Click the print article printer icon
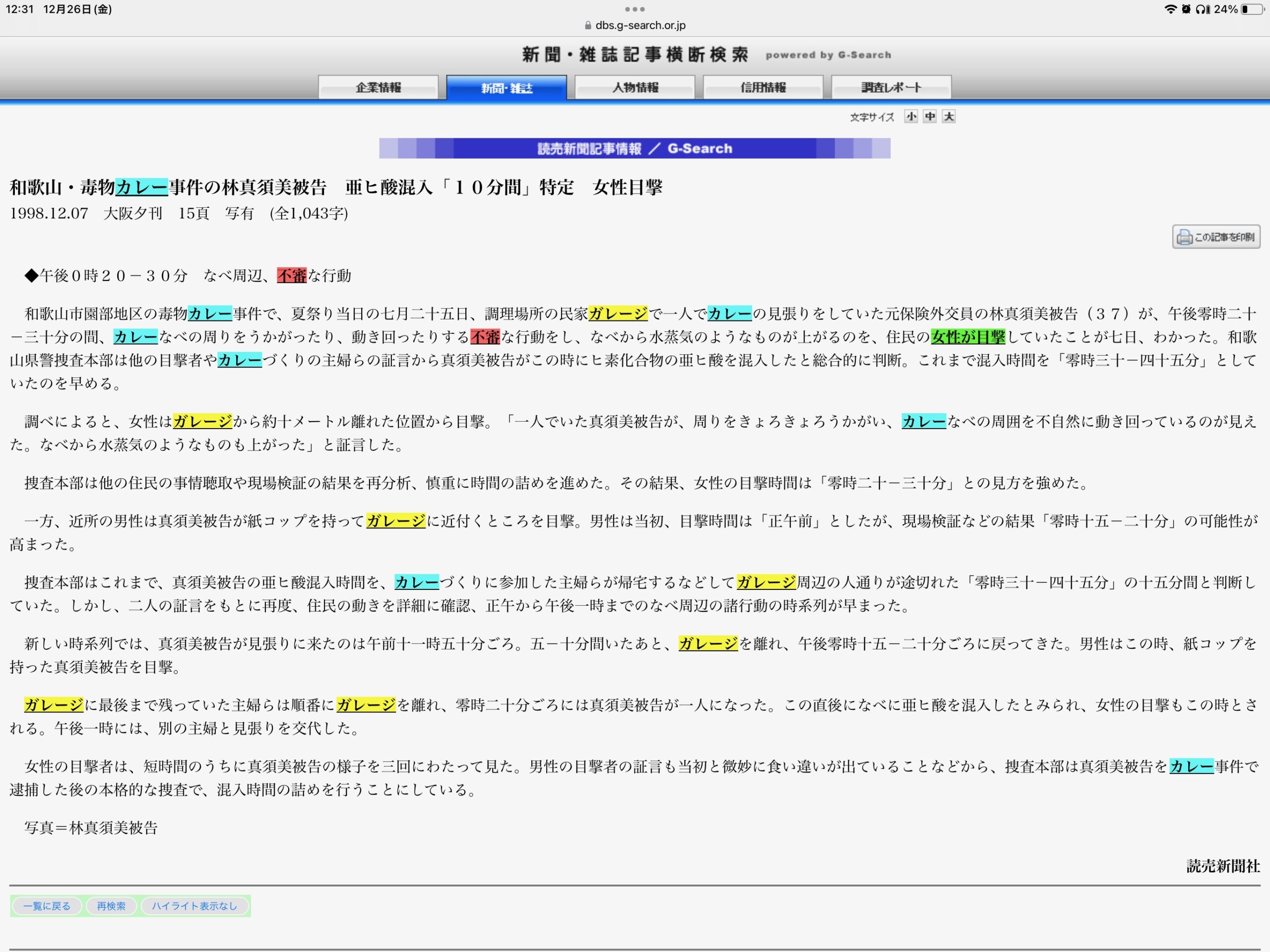 click(1184, 237)
